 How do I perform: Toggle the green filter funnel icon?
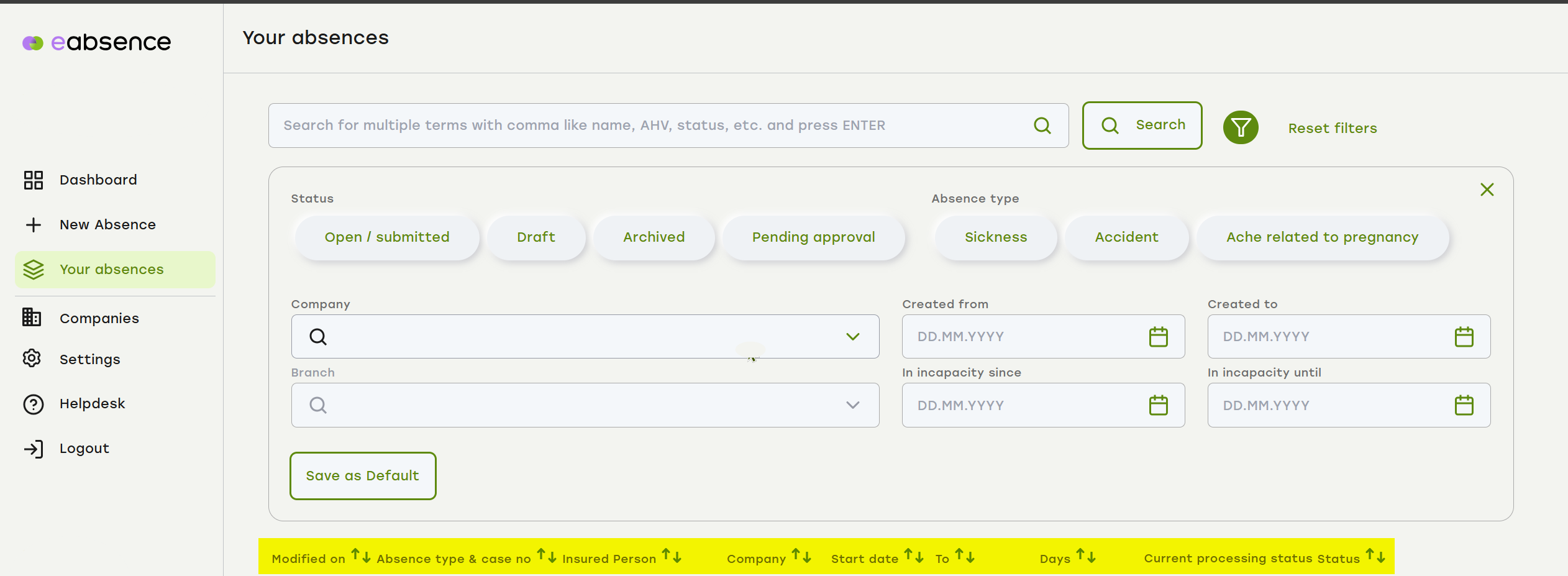[x=1241, y=127]
